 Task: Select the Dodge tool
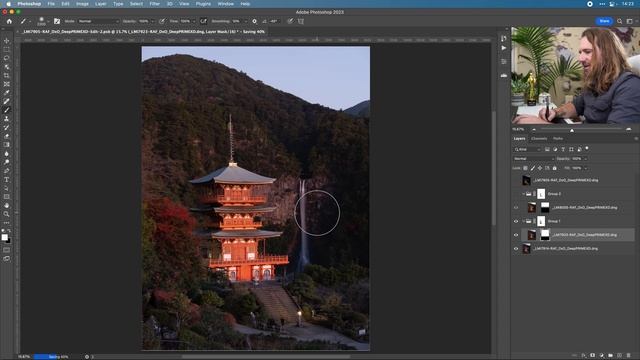pos(7,162)
